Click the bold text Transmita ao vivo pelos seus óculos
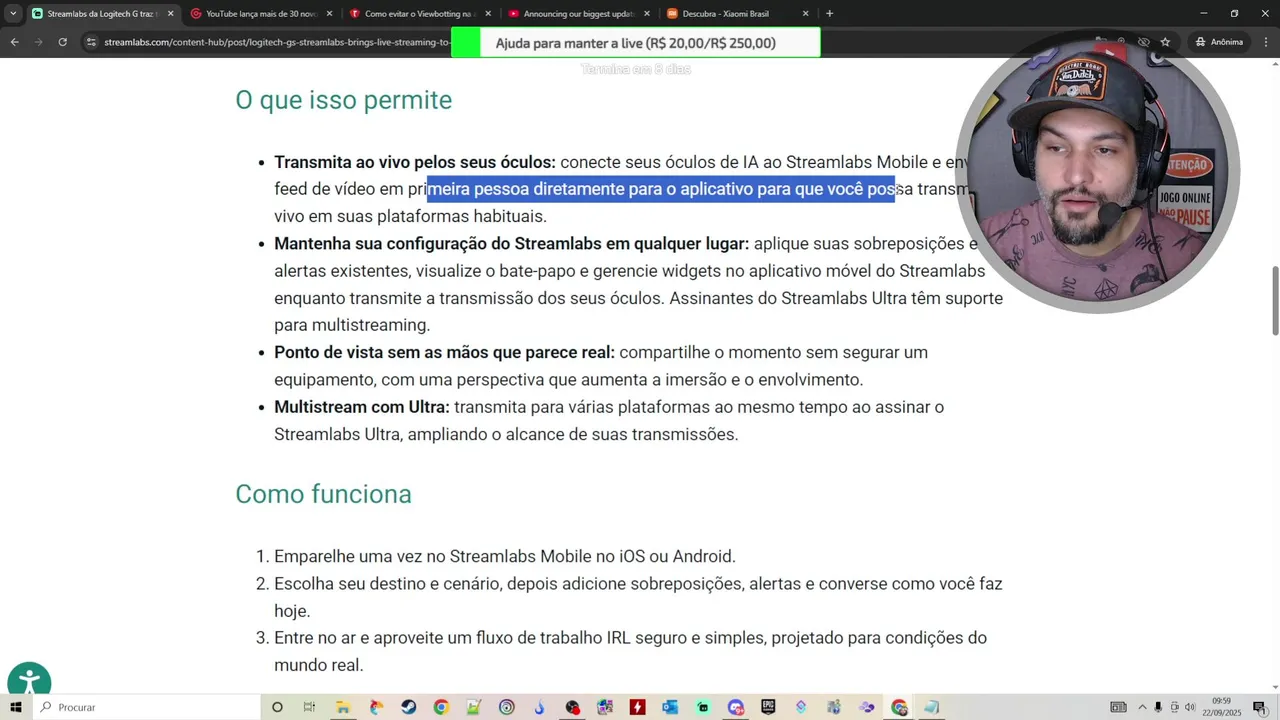This screenshot has height=720, width=1280. click(415, 162)
